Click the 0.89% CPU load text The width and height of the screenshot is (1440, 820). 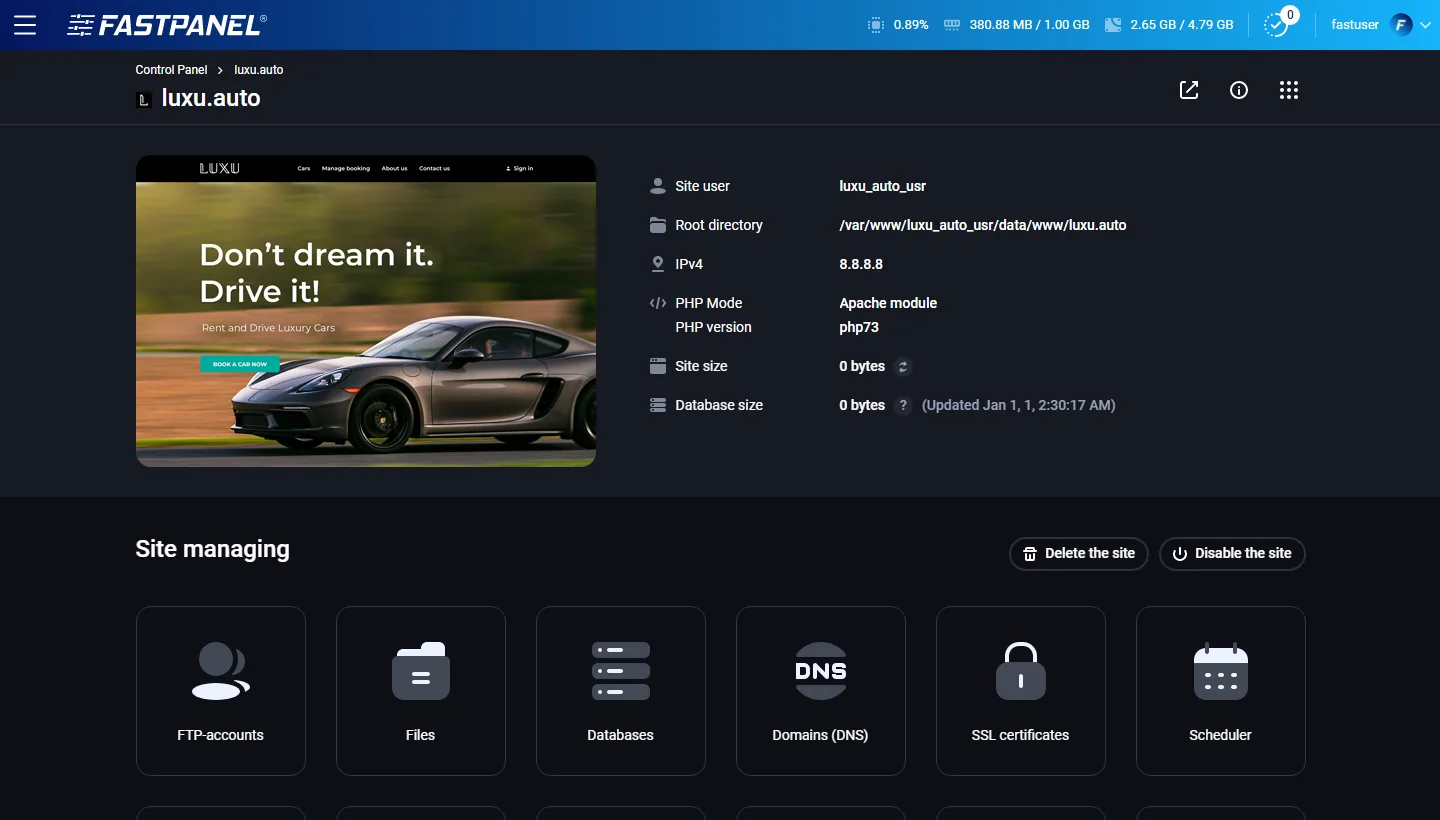(911, 25)
